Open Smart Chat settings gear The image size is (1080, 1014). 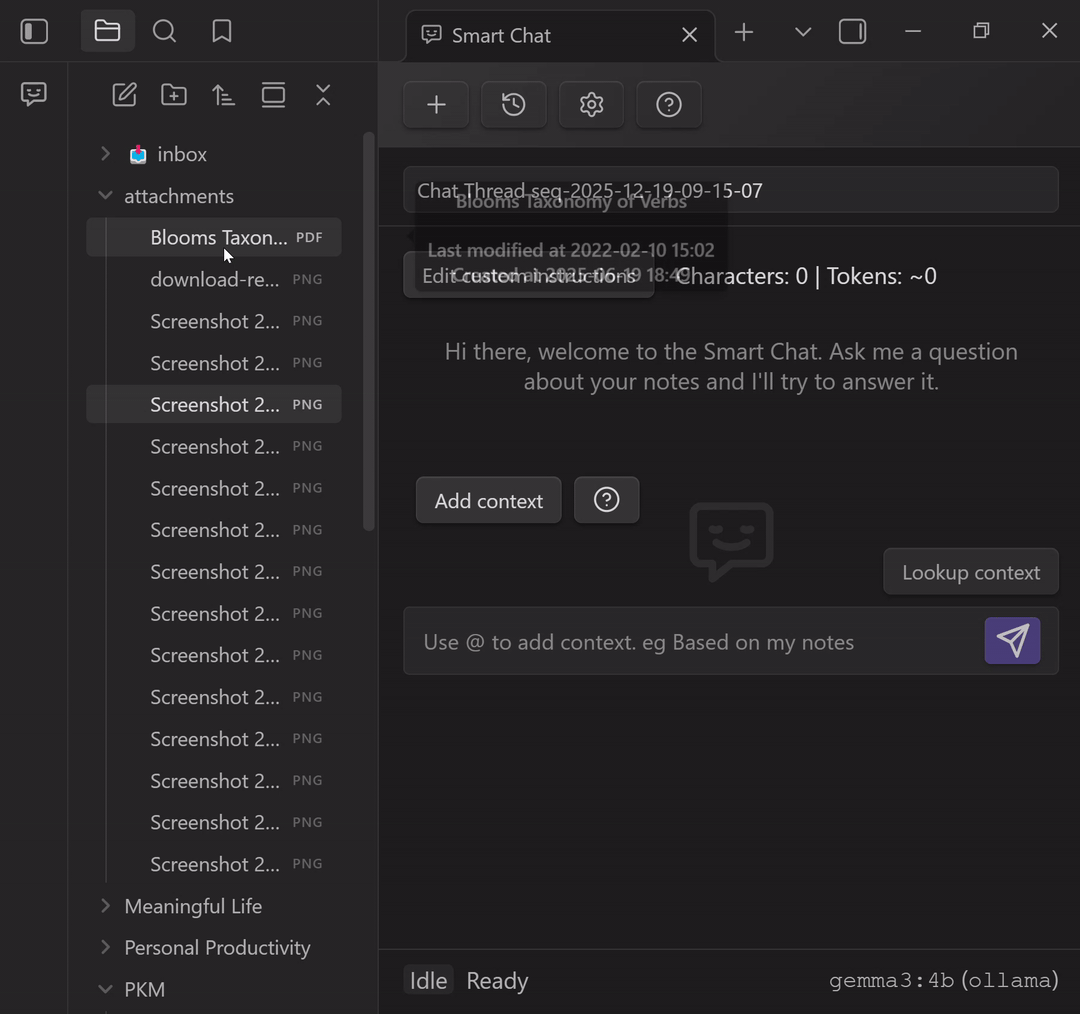click(591, 104)
